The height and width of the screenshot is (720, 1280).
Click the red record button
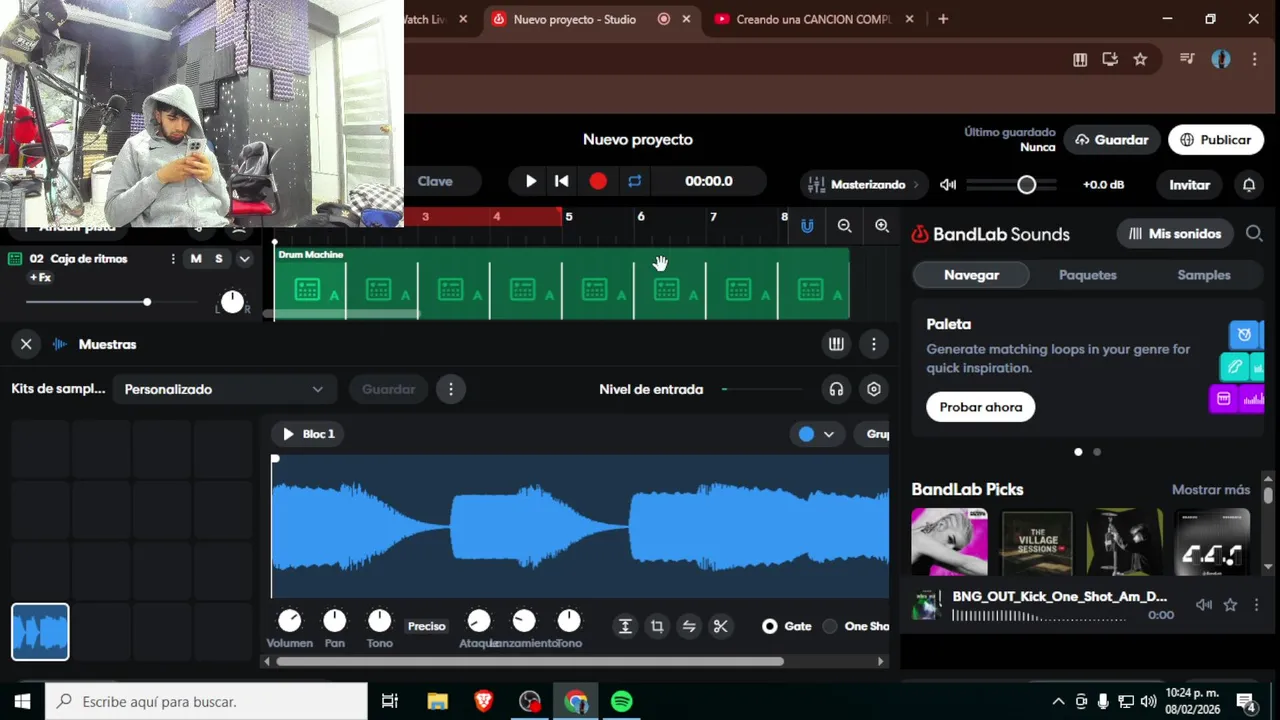click(x=598, y=181)
